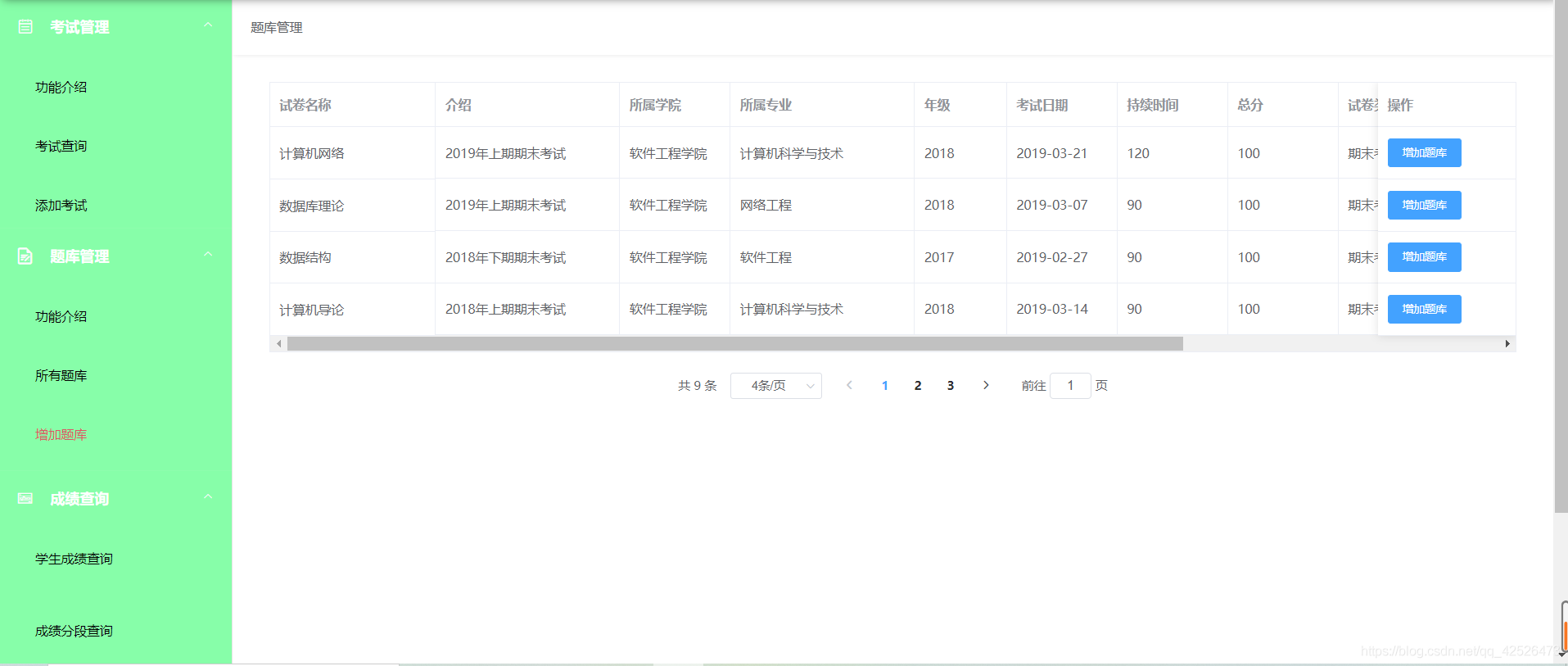Select the highlighted 增加题库 sidebar item
The height and width of the screenshot is (666, 1568).
(x=61, y=434)
